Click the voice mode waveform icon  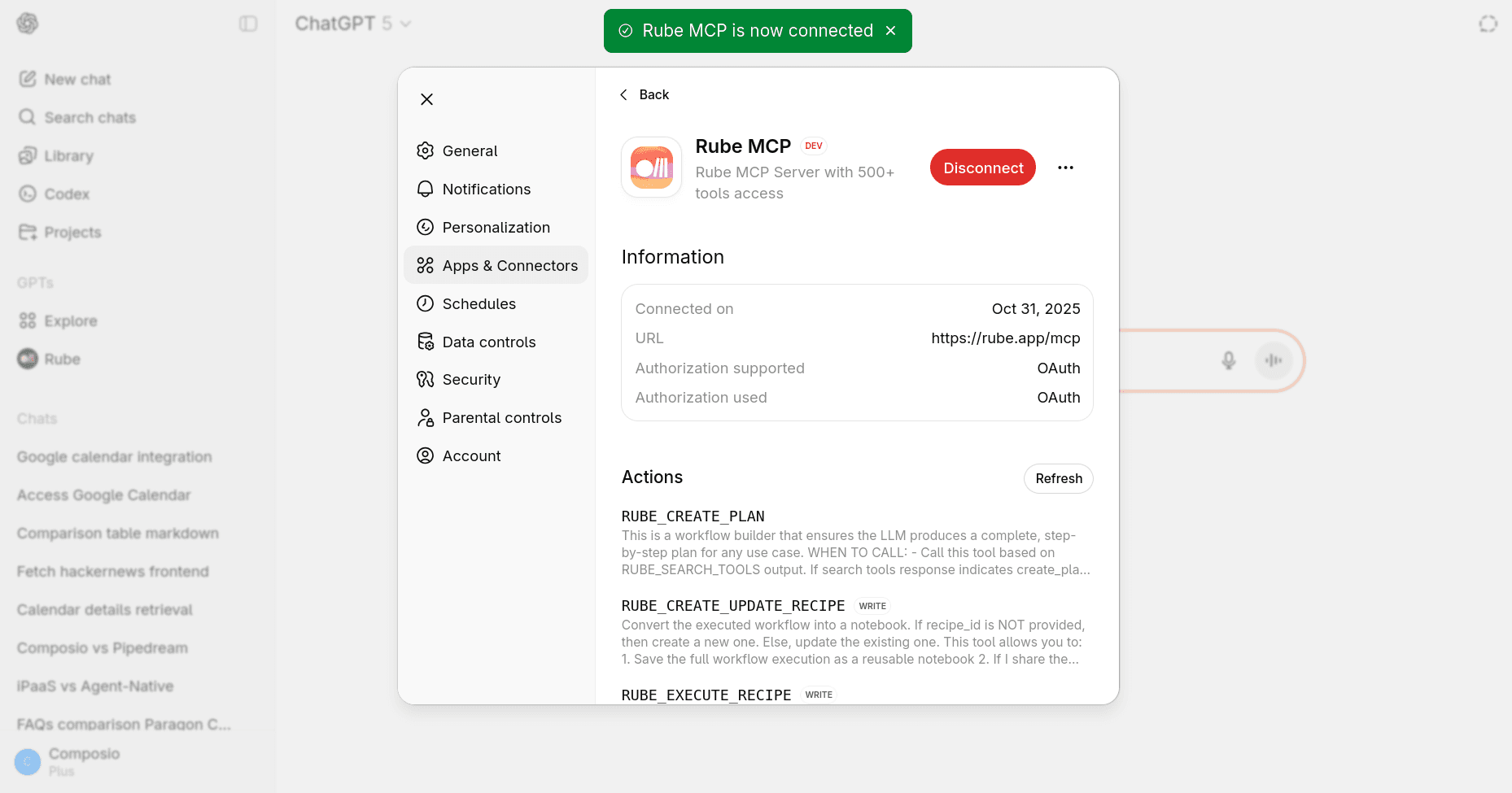click(1274, 360)
